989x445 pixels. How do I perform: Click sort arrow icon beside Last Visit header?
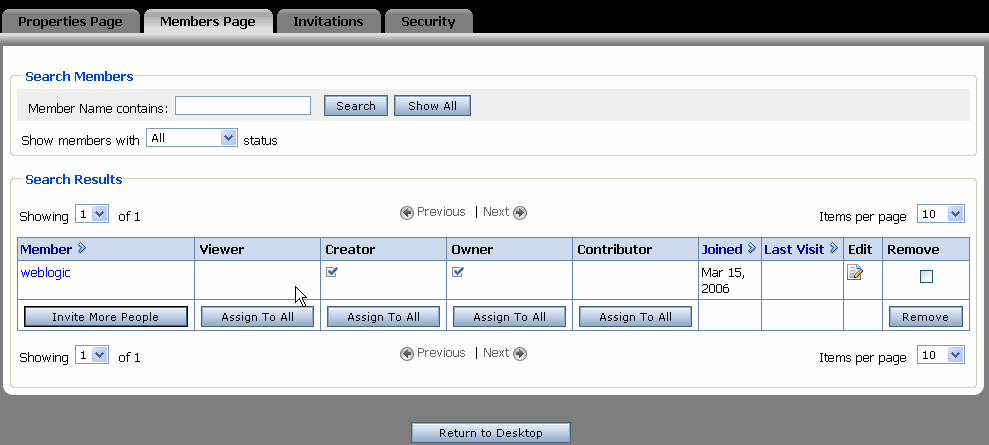tap(834, 248)
